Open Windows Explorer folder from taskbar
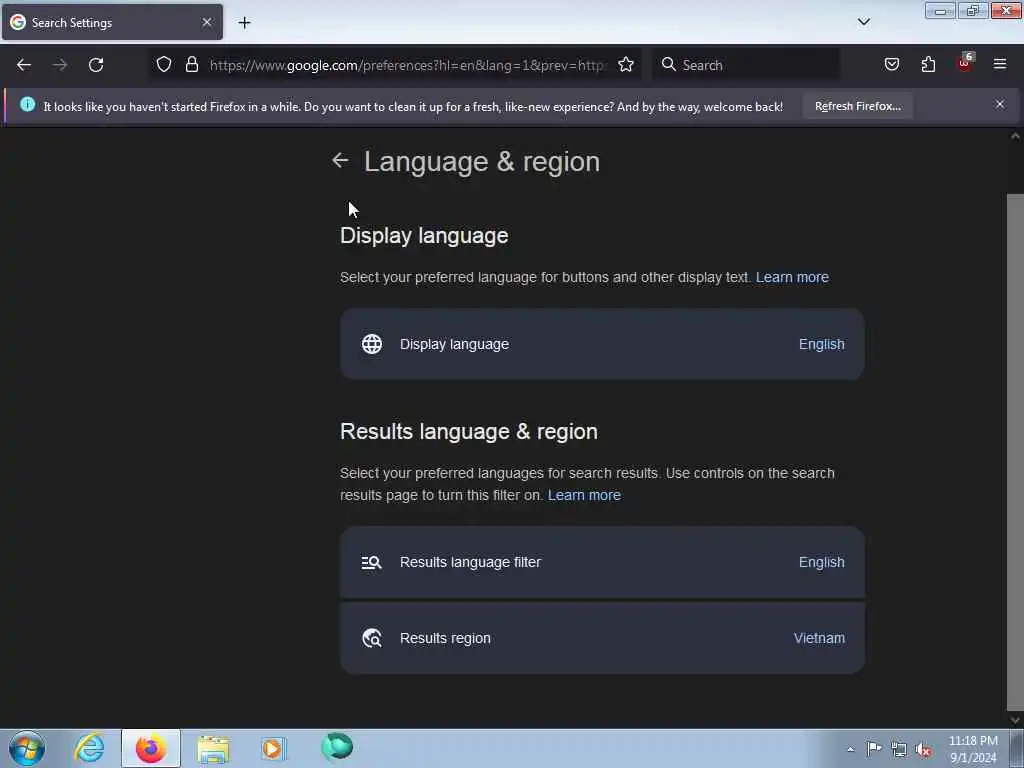This screenshot has width=1024, height=768. point(213,748)
